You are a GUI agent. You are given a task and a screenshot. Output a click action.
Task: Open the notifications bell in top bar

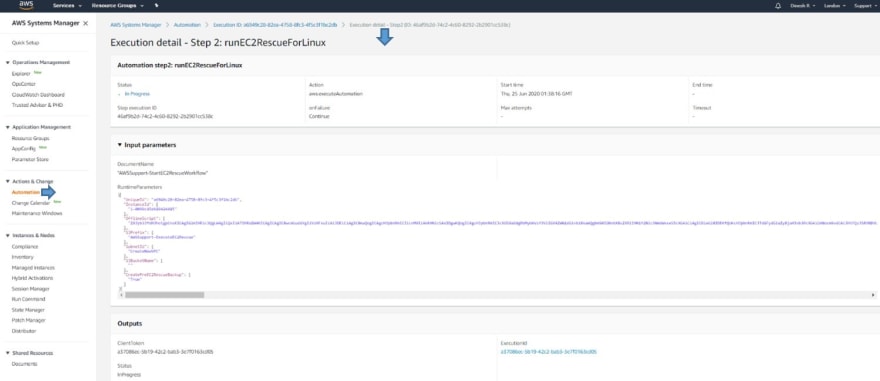[x=778, y=6]
